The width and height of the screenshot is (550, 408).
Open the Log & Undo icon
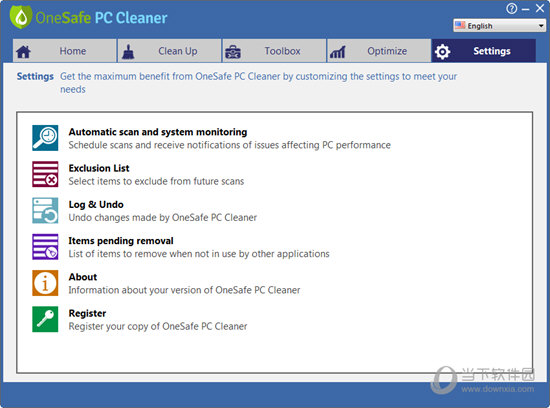click(45, 210)
